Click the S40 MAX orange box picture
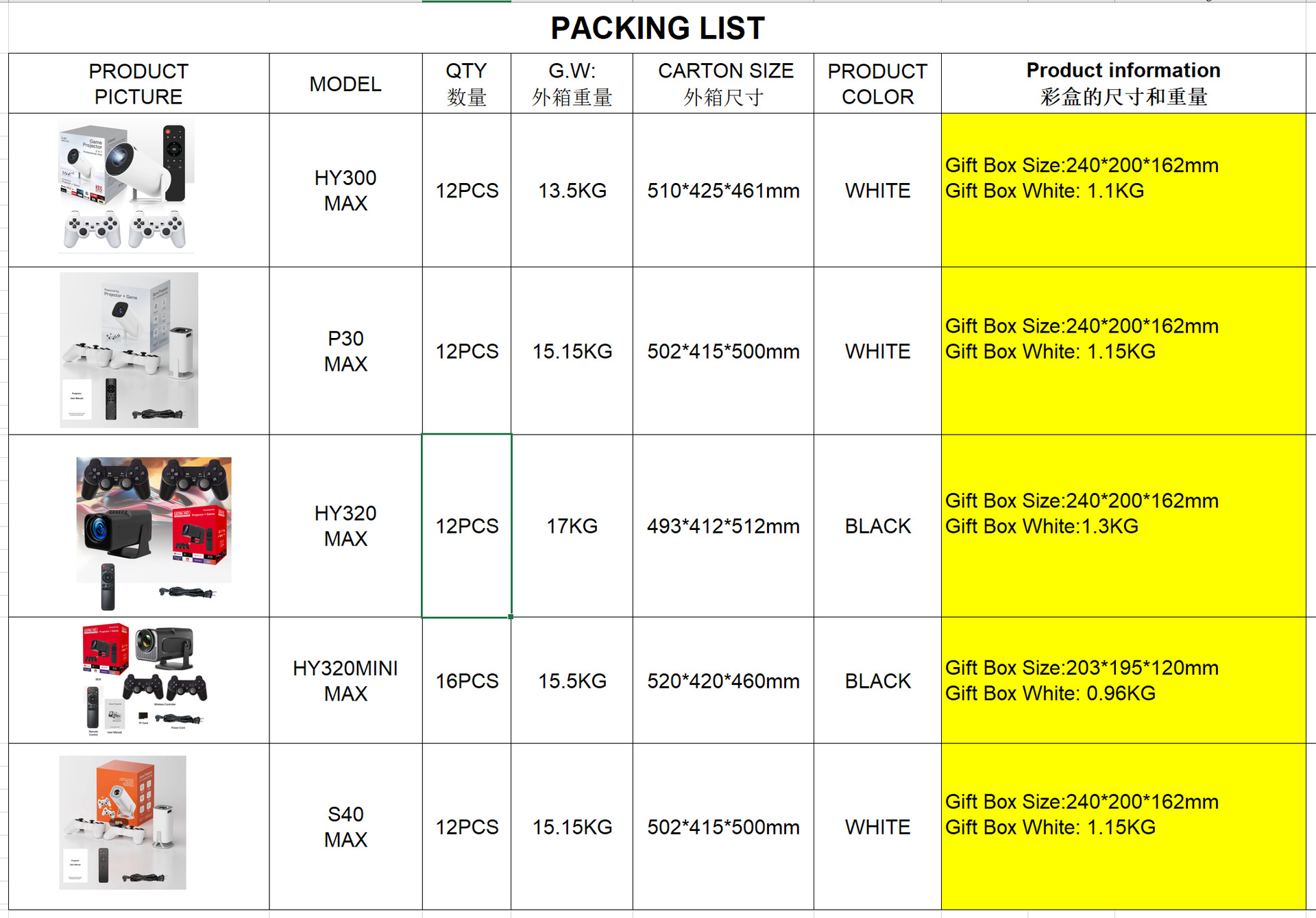Viewport: 1316px width, 918px height. 123,822
